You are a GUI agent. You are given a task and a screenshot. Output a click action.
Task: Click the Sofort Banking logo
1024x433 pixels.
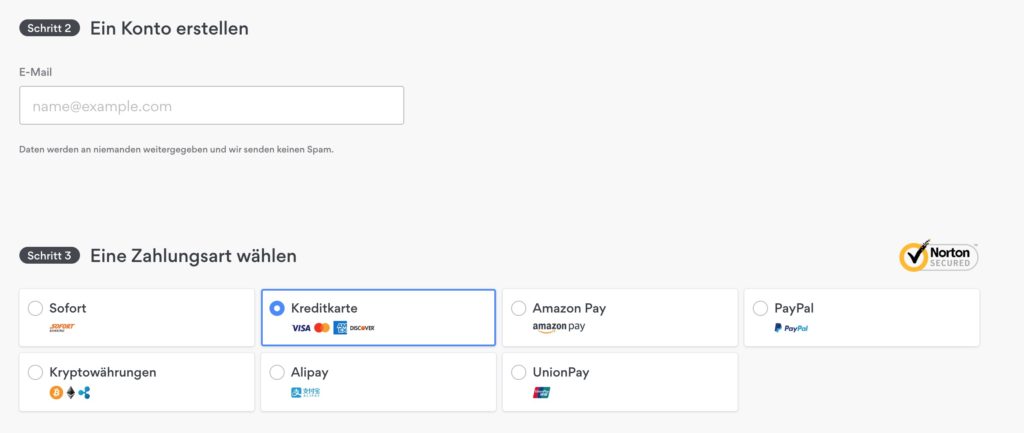(62, 328)
